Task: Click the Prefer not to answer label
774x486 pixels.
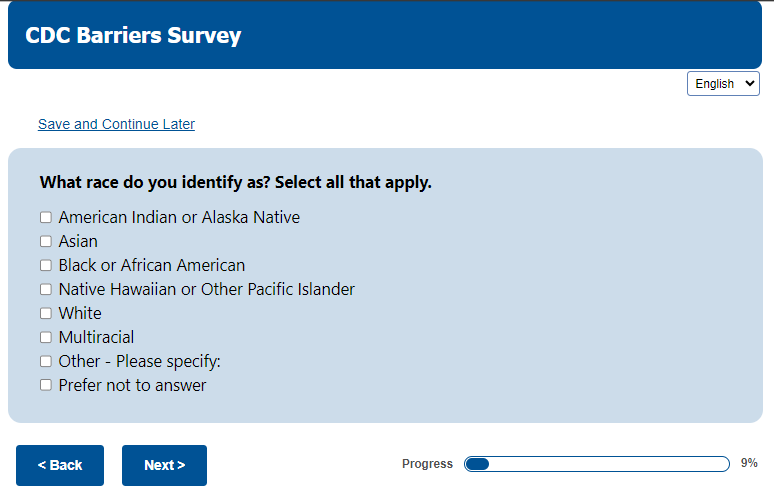Action: coord(132,385)
